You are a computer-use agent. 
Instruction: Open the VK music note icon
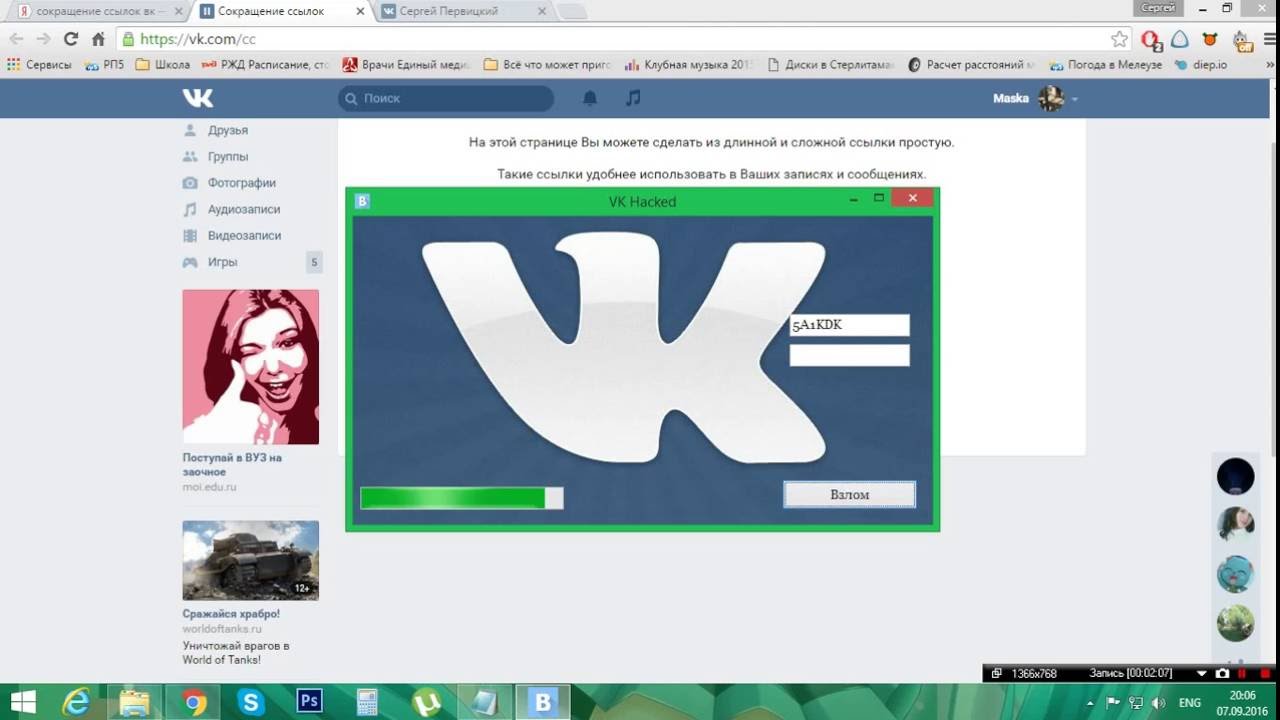633,98
